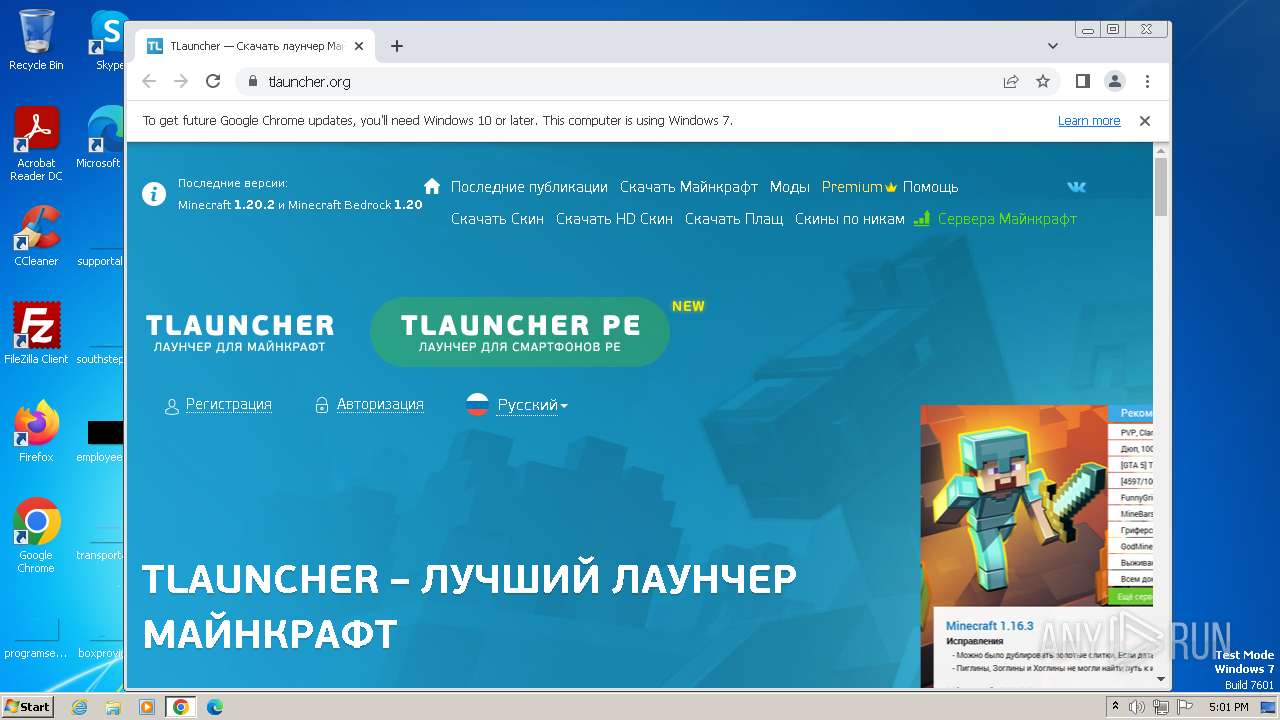Viewport: 1280px width, 720px height.
Task: Open Помощь menu item
Action: point(931,187)
